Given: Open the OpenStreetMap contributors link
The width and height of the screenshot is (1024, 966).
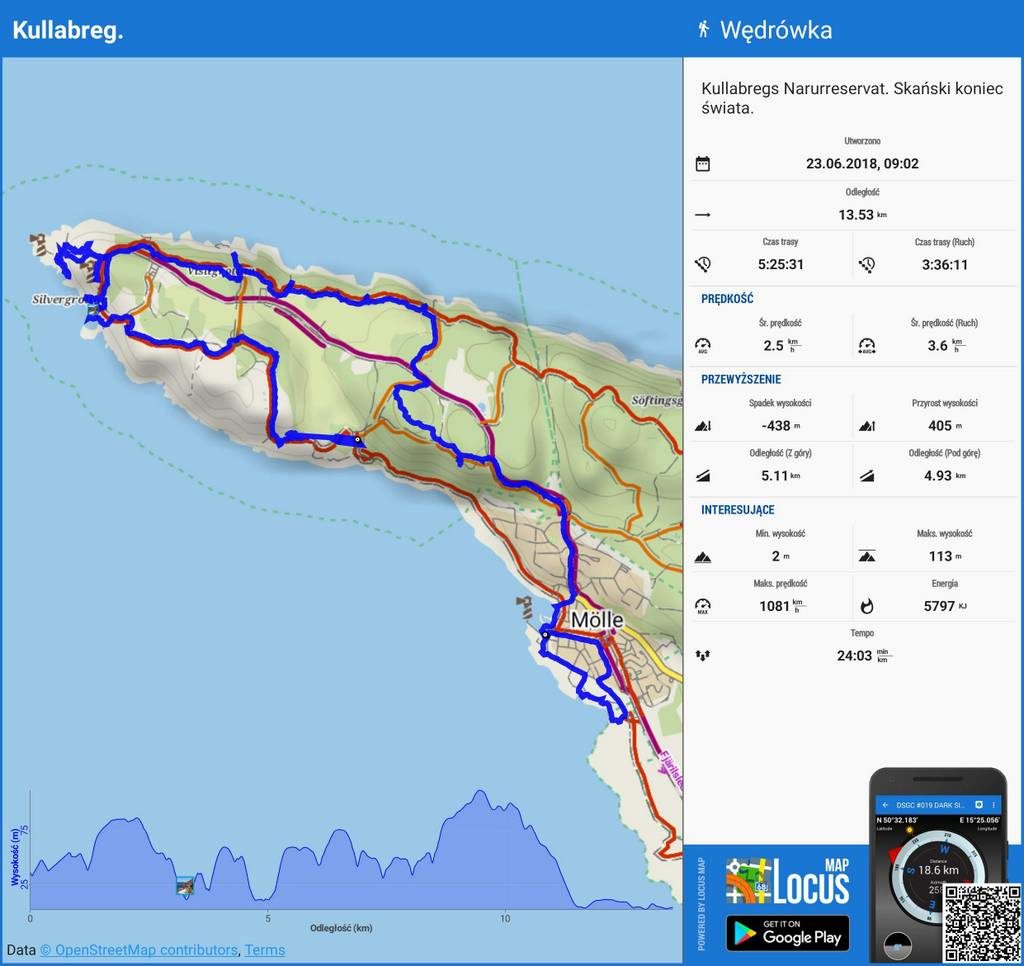Looking at the screenshot, I should [138, 950].
